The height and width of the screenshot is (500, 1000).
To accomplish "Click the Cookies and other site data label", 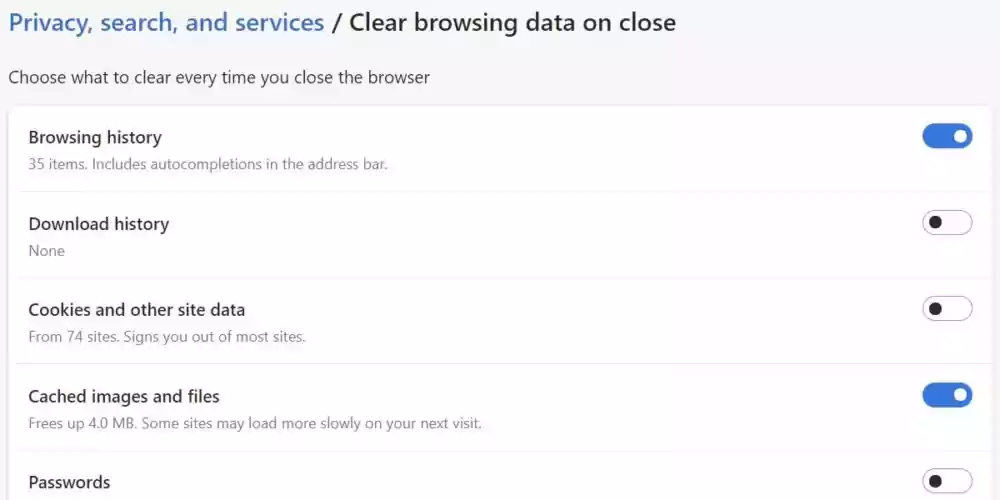I will [x=136, y=310].
